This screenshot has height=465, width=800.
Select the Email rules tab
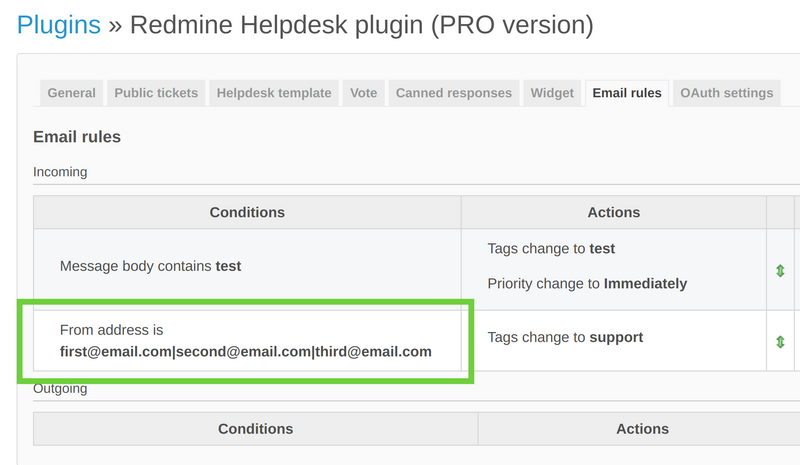[x=627, y=93]
